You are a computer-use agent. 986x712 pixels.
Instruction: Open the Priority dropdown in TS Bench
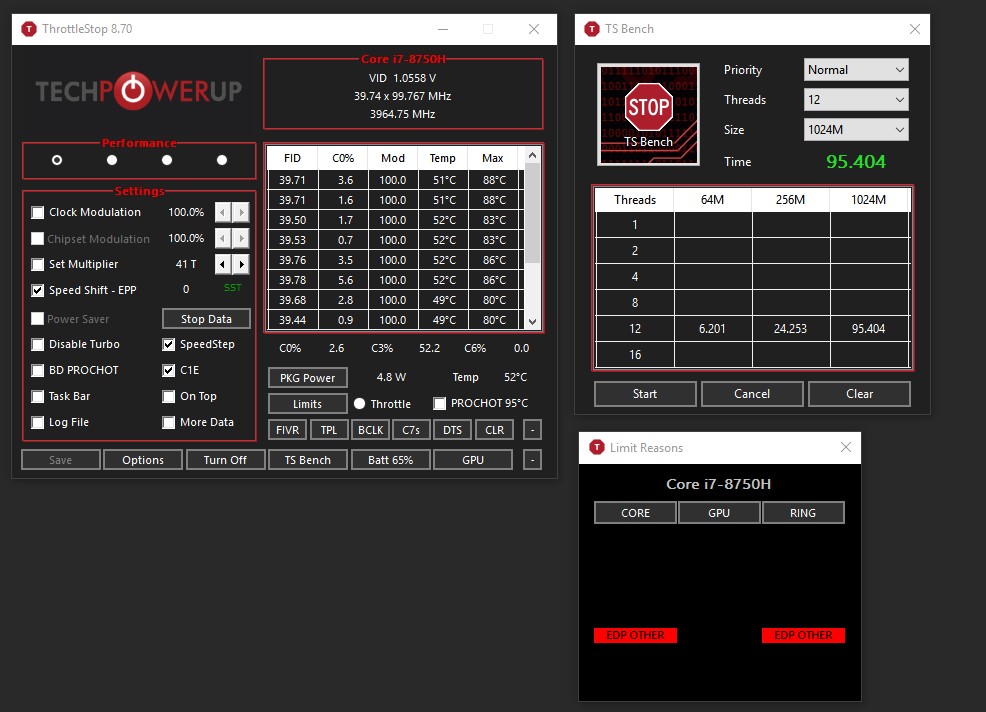(x=856, y=70)
